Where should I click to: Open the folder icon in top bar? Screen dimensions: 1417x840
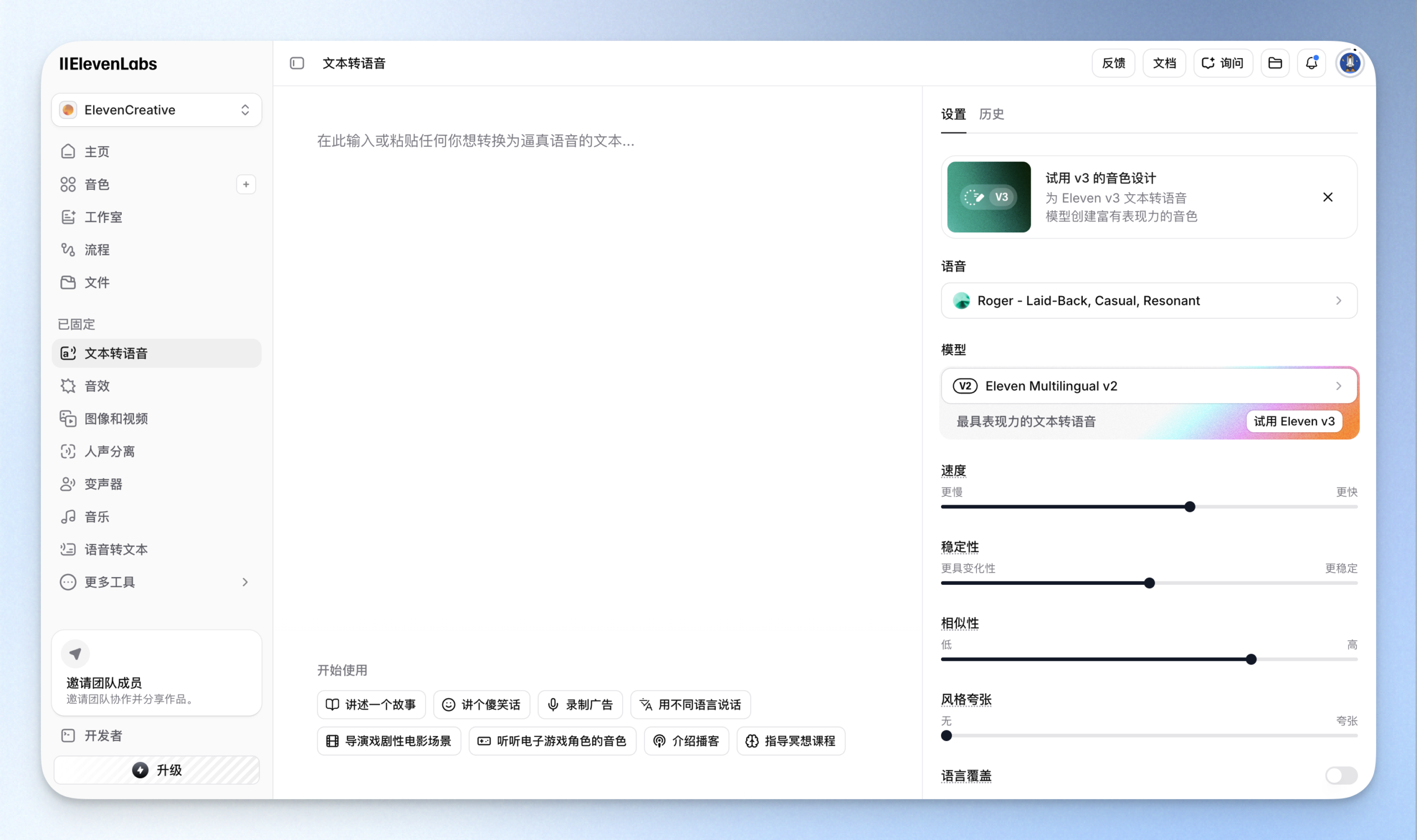[x=1275, y=64]
